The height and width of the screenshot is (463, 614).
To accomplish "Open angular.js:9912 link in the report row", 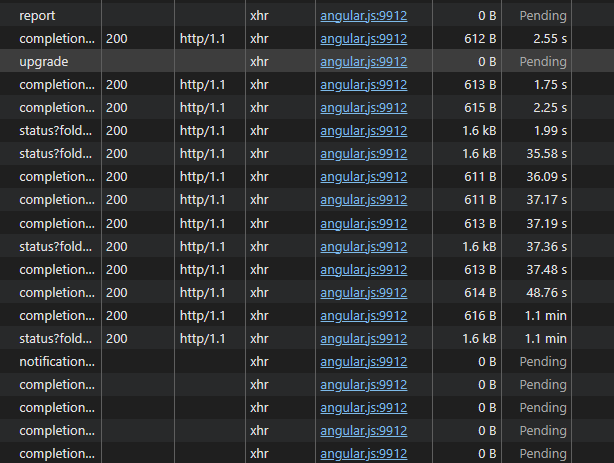I will click(363, 16).
